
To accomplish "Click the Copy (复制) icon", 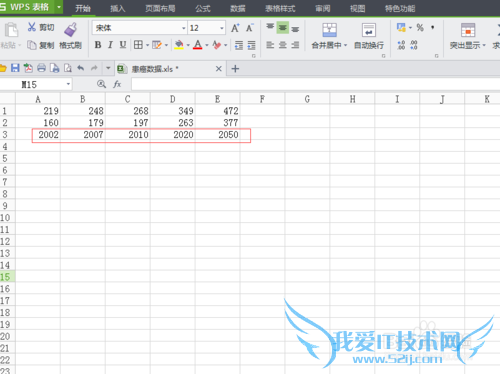I will 32,45.
